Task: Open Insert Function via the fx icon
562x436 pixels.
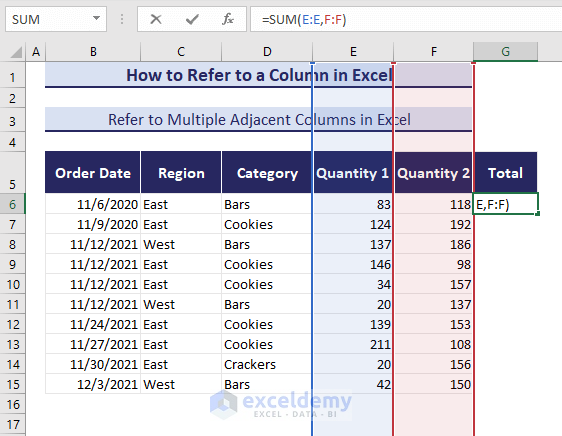Action: pyautogui.click(x=228, y=19)
